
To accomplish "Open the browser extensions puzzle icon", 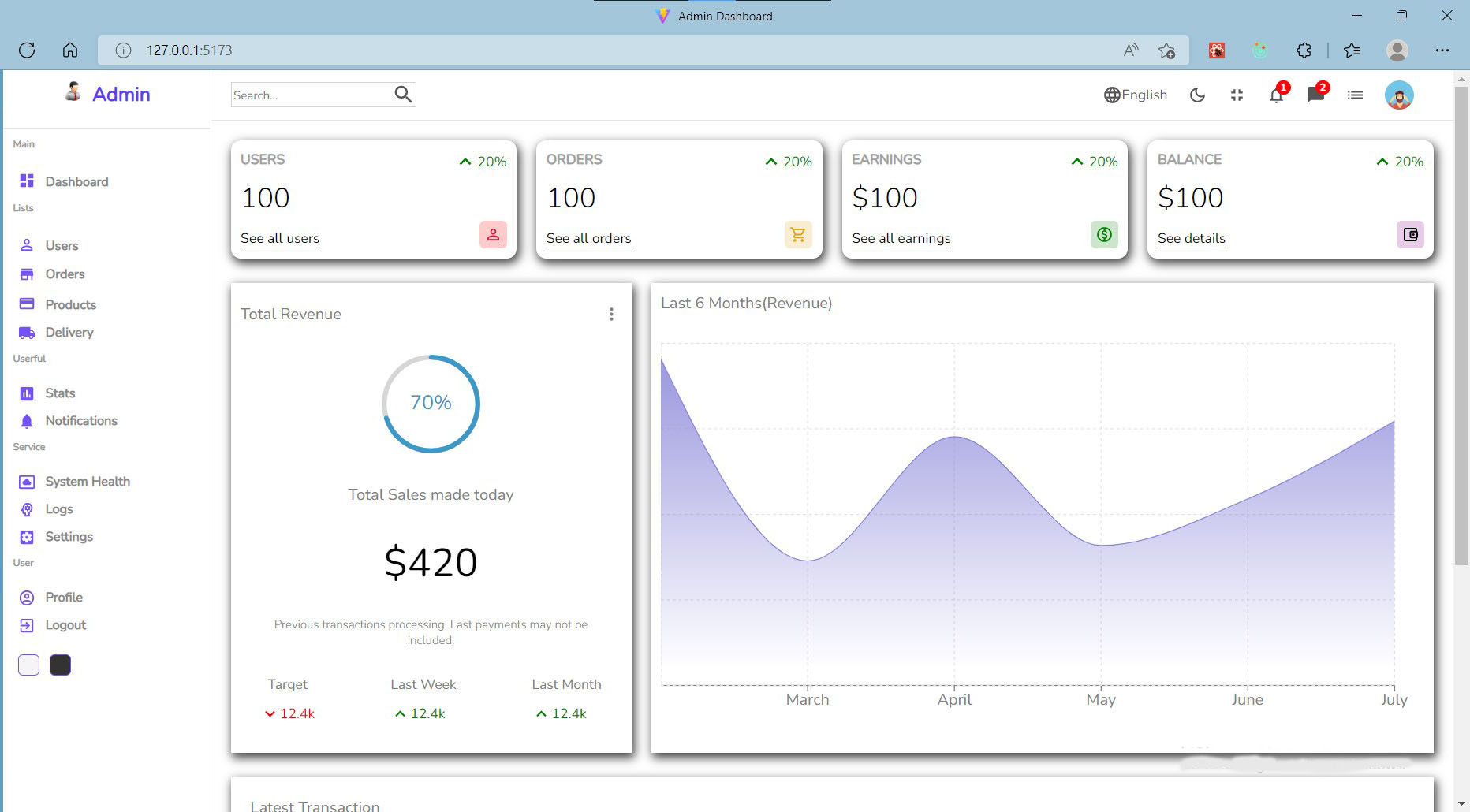I will point(1304,50).
